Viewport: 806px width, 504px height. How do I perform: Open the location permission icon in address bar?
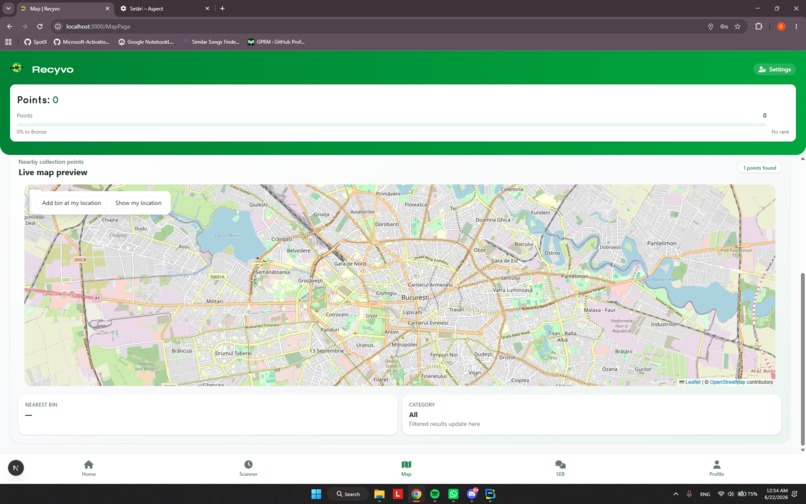(x=710, y=26)
